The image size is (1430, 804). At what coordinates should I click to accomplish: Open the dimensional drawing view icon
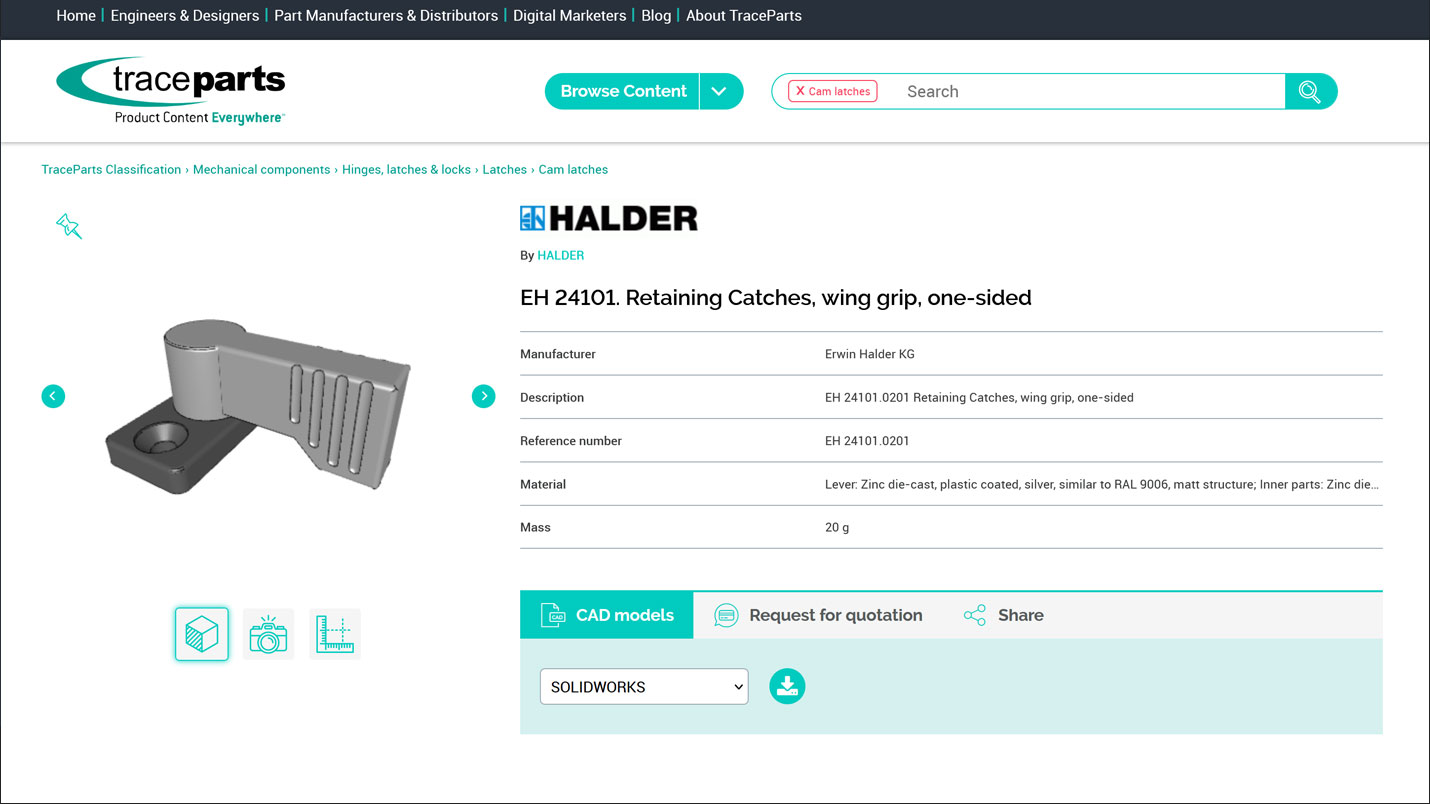click(335, 634)
